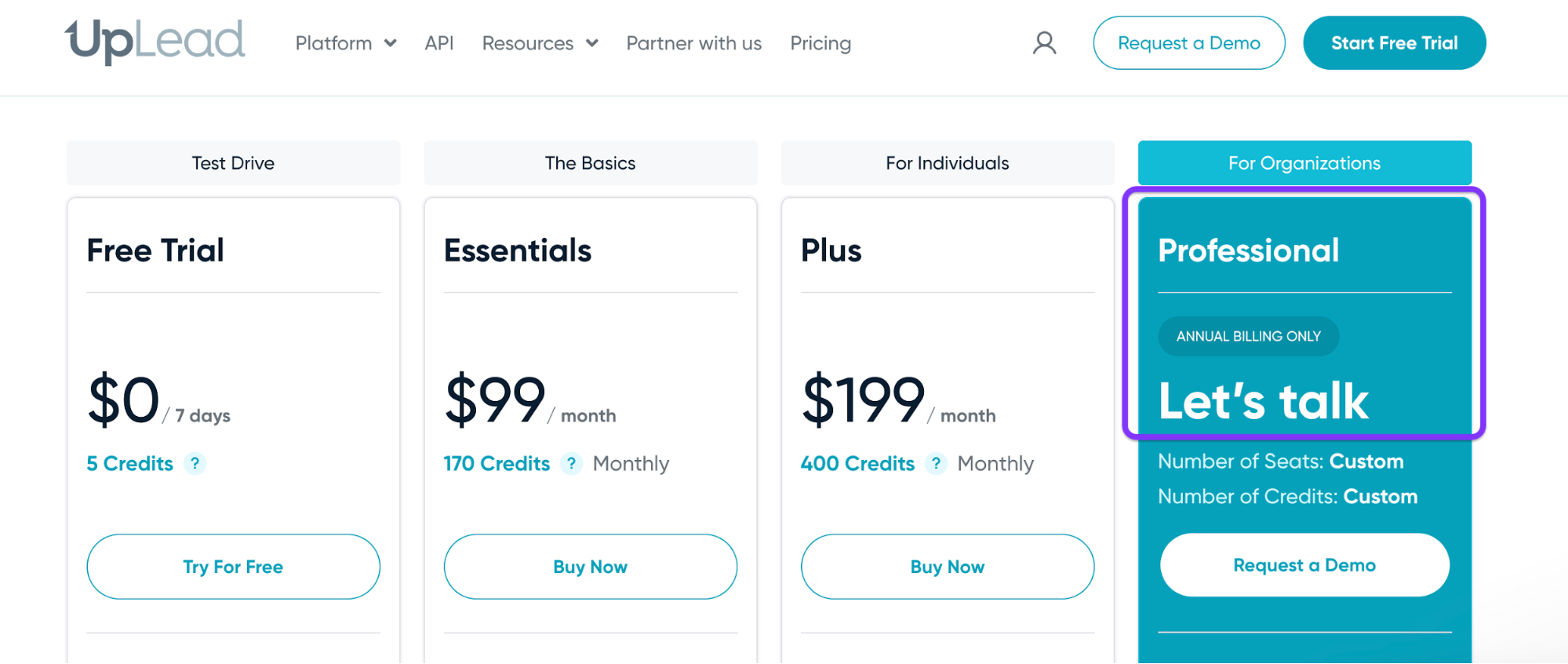Click Buy Now under Essentials plan
Image resolution: width=1568 pixels, height=664 pixels.
[590, 567]
